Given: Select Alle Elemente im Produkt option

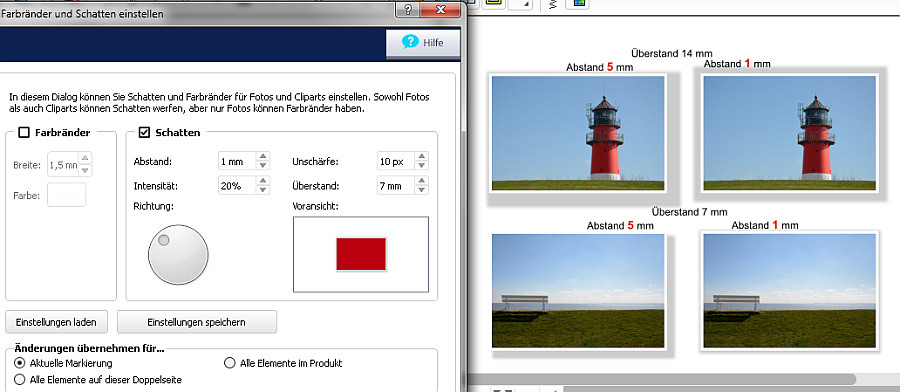Looking at the screenshot, I should click(230, 363).
